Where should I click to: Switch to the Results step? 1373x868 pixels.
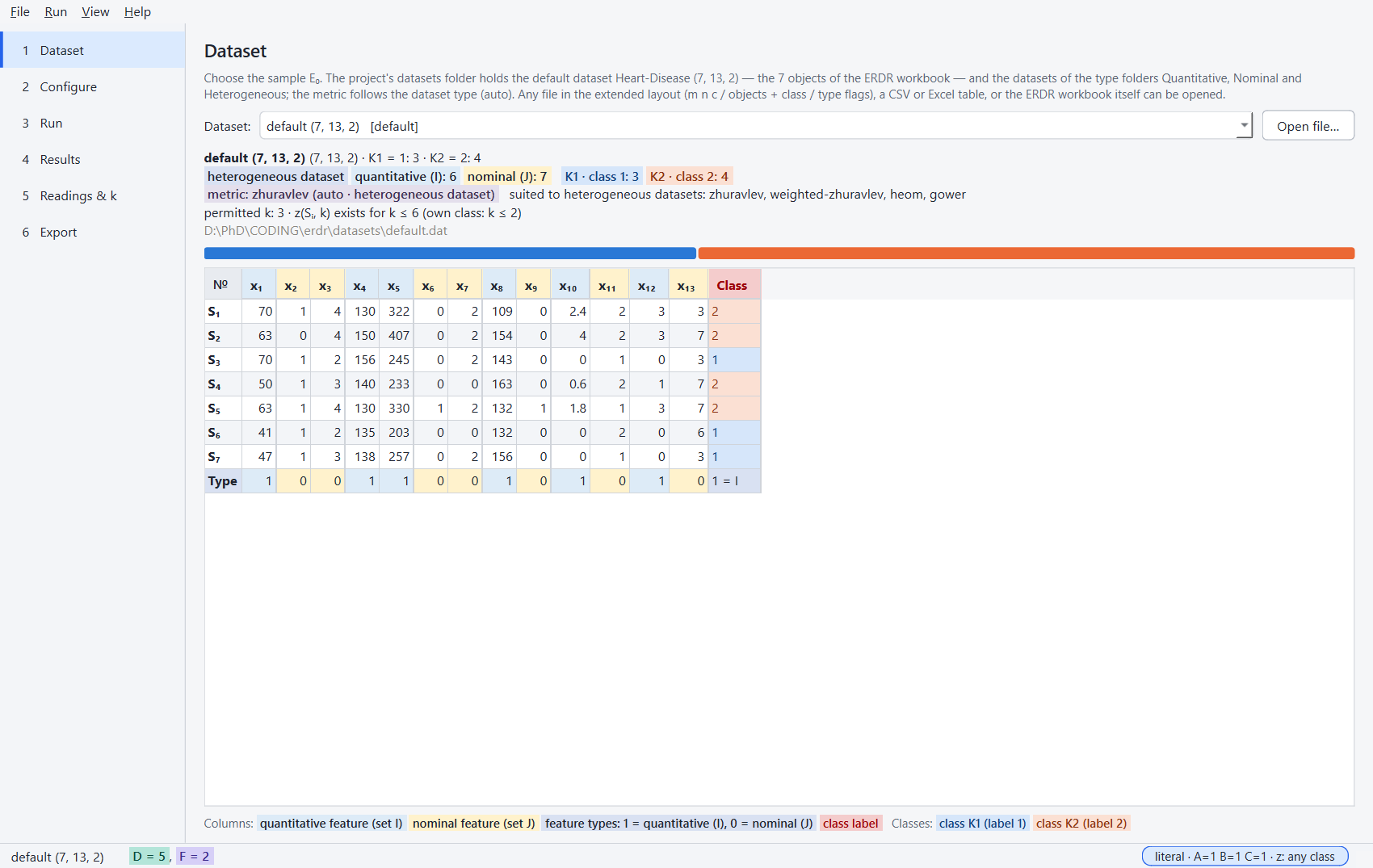click(93, 159)
